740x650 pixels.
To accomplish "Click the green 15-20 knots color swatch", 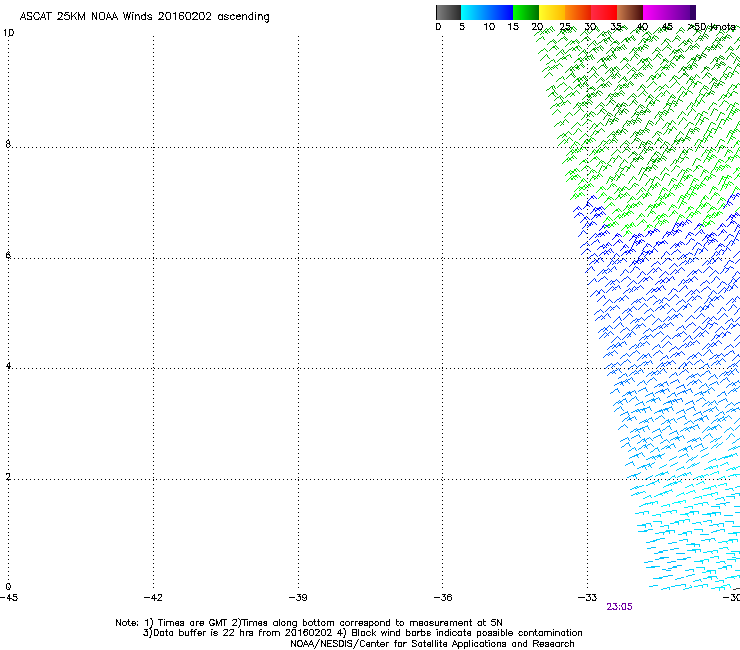I will pyautogui.click(x=526, y=12).
